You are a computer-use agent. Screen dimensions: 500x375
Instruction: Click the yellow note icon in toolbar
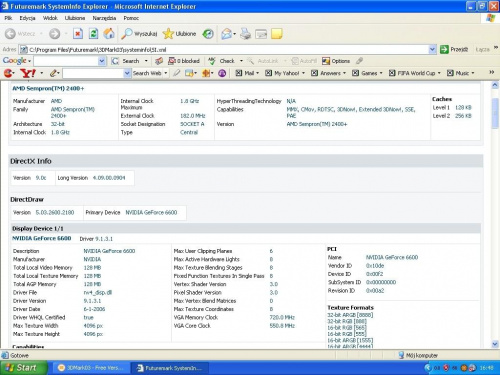point(277,34)
